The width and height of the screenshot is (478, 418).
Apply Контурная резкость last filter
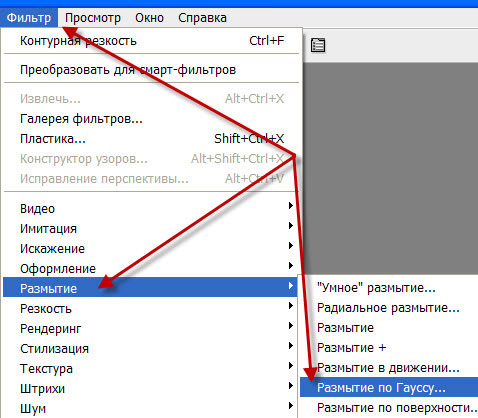[152, 41]
